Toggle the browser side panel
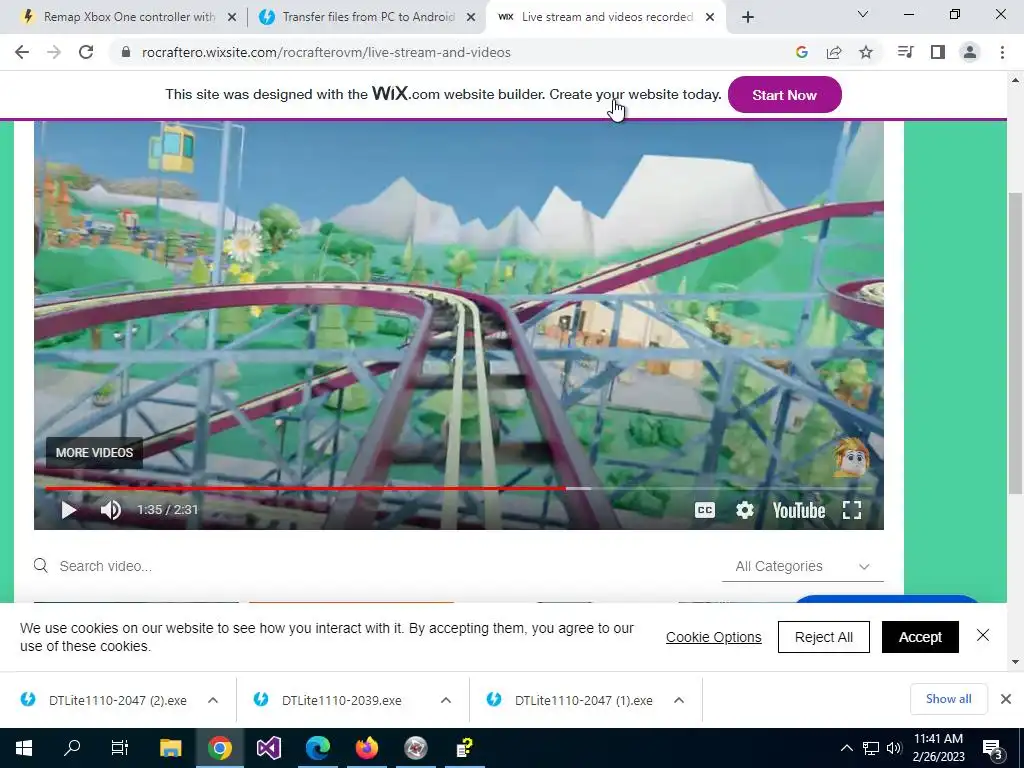 click(938, 52)
